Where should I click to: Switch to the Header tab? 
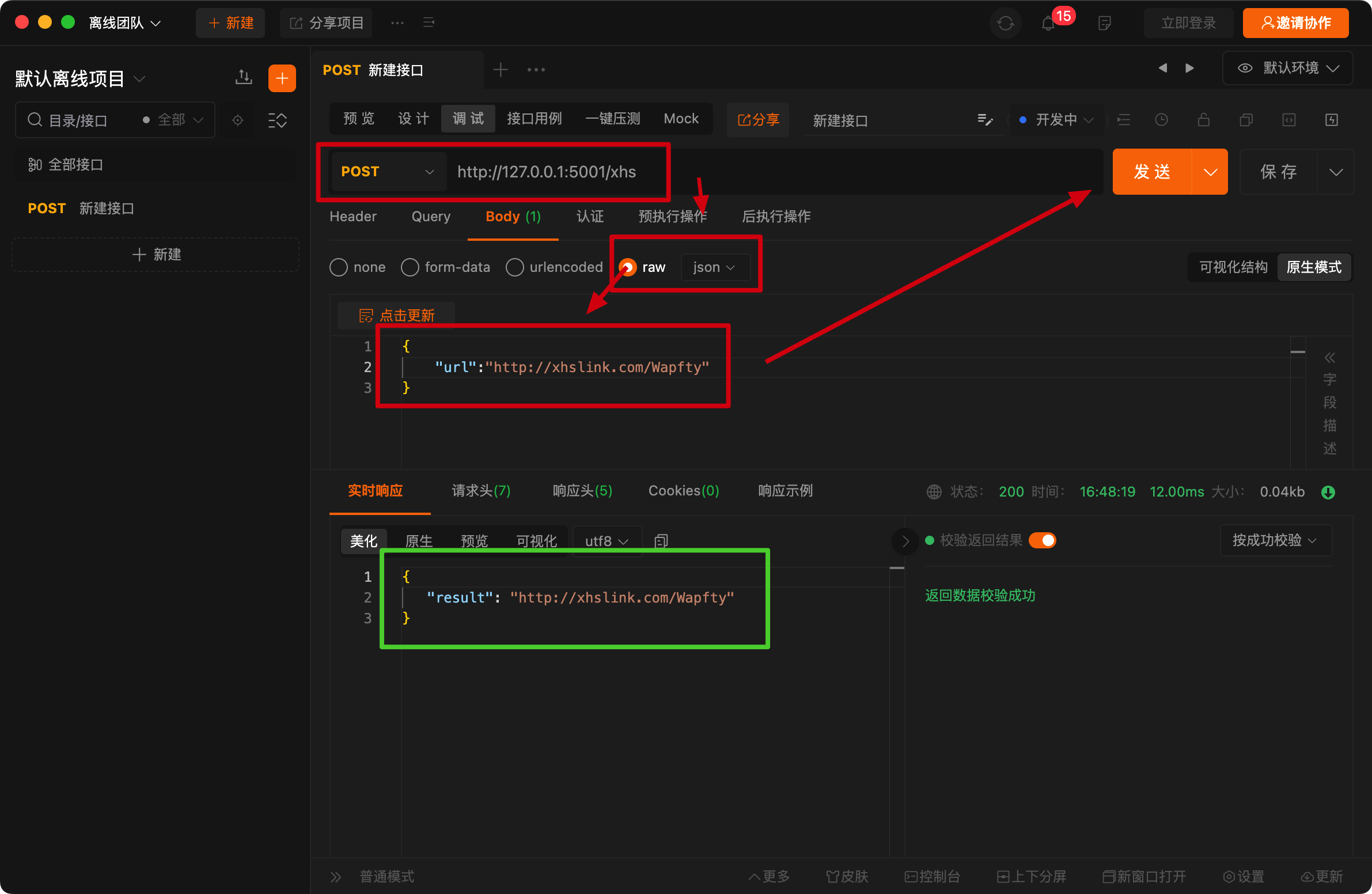[x=353, y=217]
